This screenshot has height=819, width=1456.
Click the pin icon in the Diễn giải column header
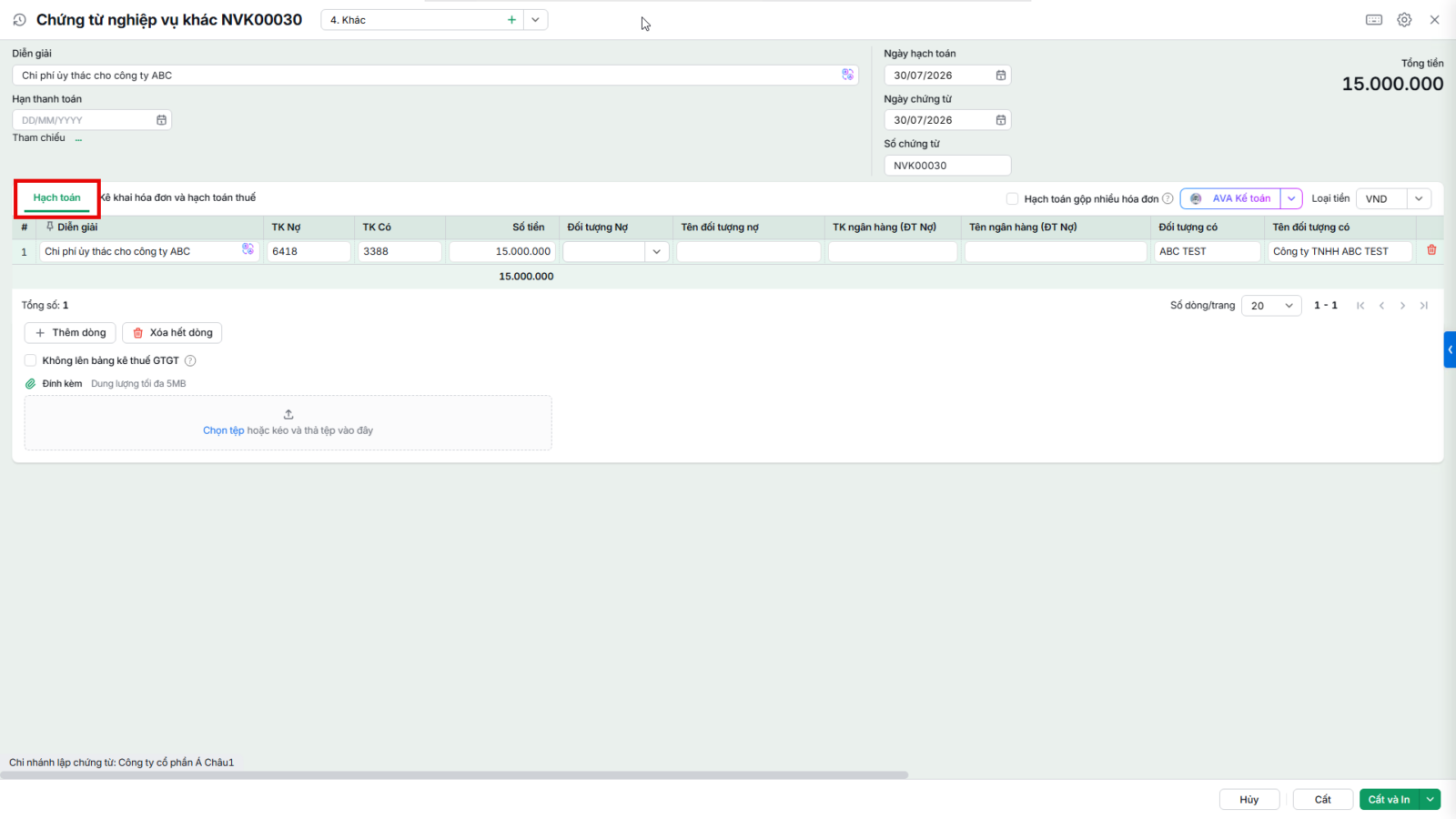tap(50, 227)
